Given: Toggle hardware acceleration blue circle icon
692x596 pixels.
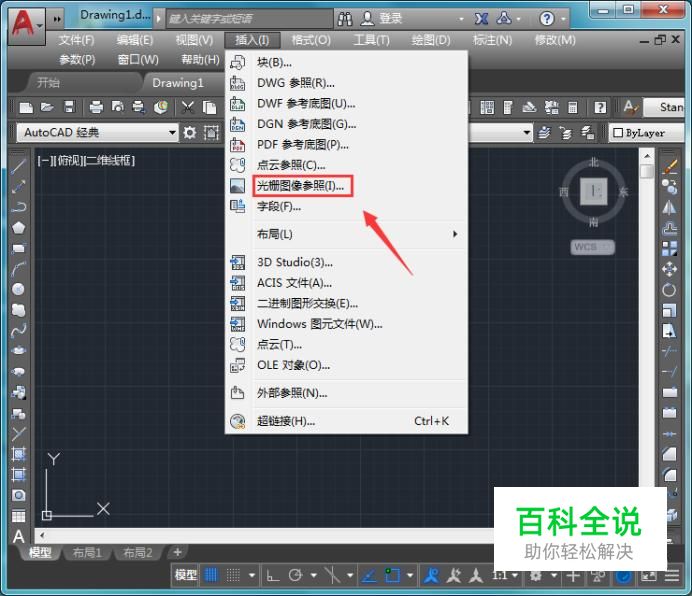Looking at the screenshot, I should (x=623, y=576).
